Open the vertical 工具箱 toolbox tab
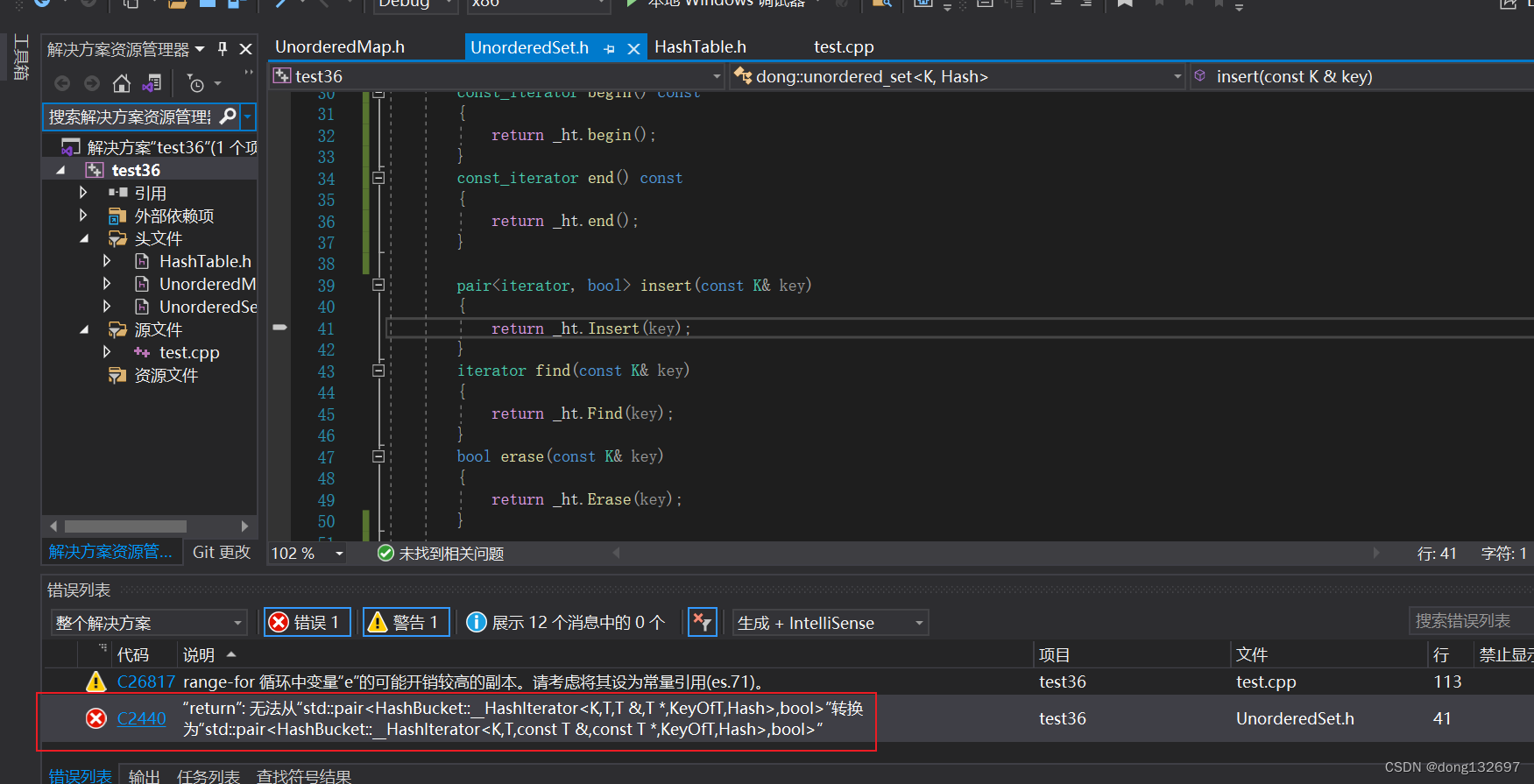This screenshot has height=784, width=1534. 21,57
